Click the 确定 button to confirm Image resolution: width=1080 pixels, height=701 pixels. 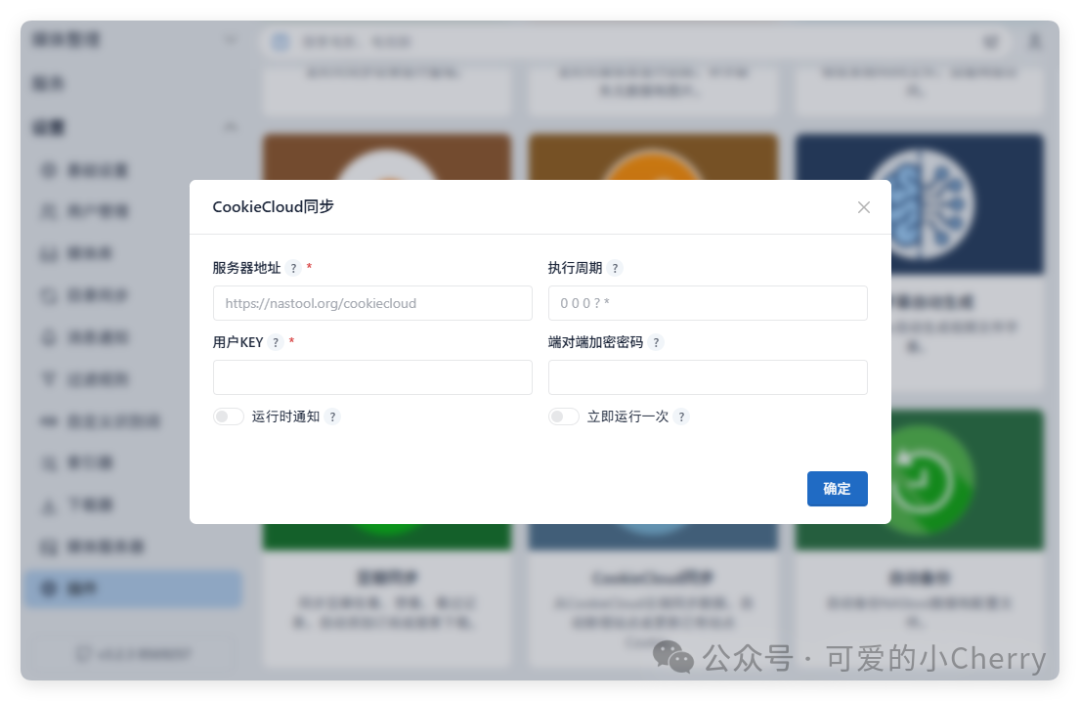[x=837, y=489]
